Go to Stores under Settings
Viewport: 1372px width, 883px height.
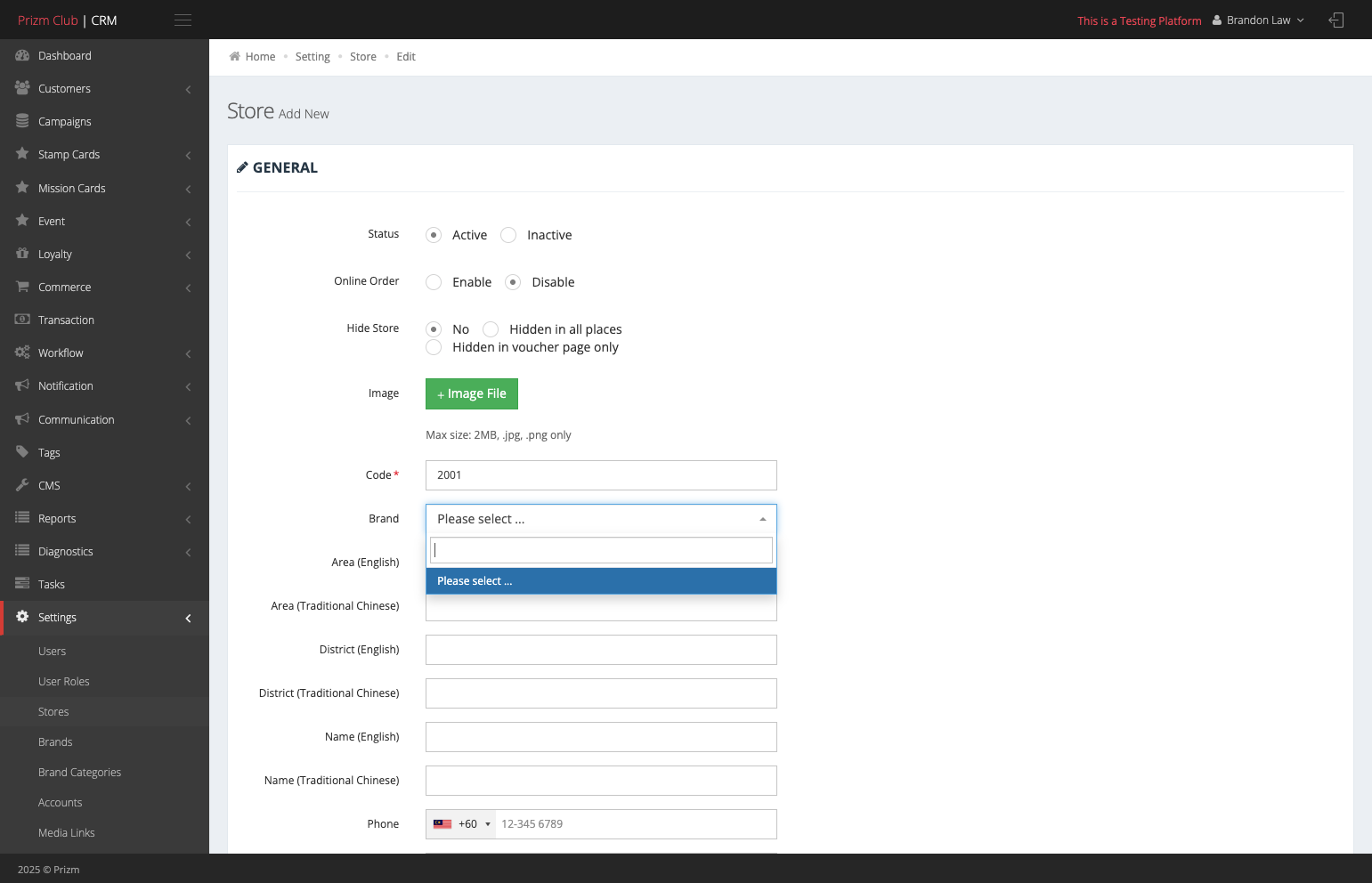[x=104, y=712]
